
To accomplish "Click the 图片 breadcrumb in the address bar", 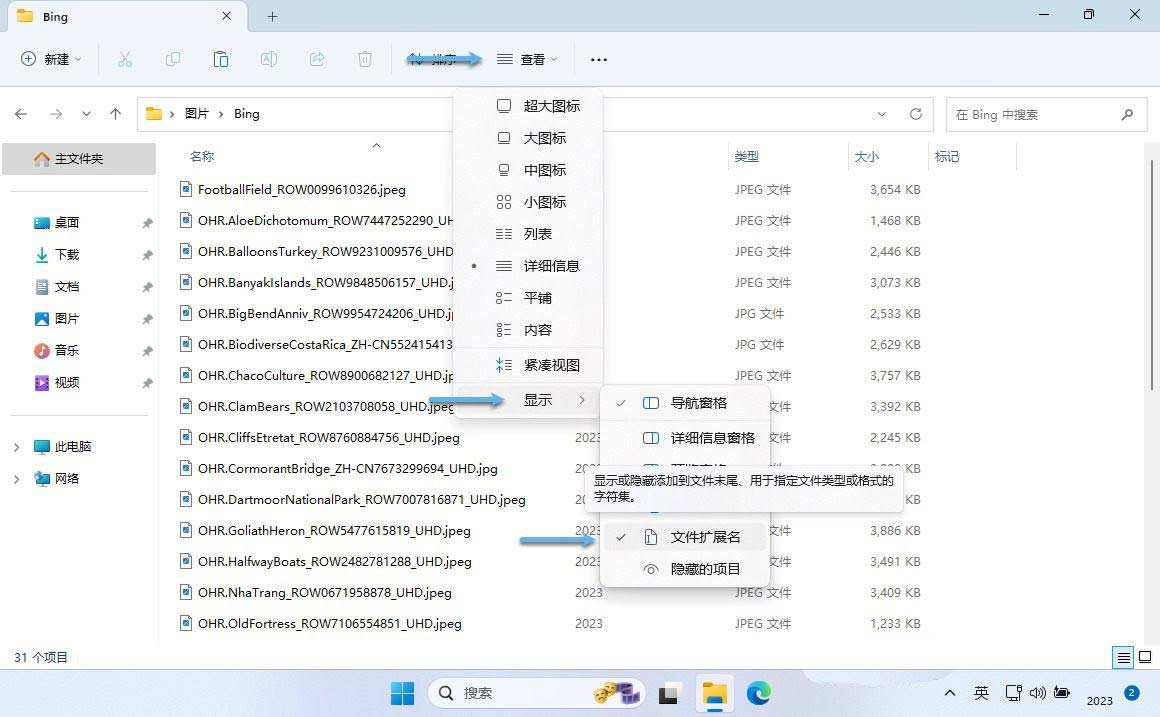I will (x=197, y=114).
